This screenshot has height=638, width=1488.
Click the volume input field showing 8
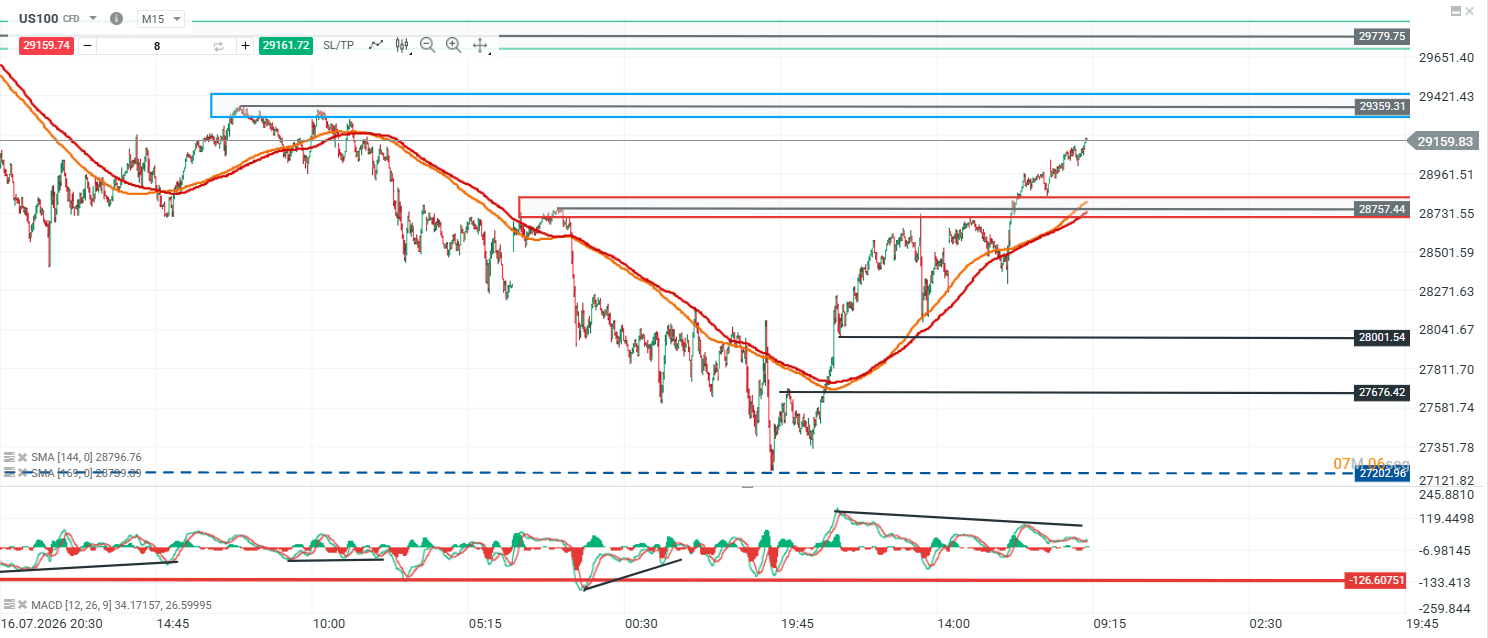tap(156, 45)
